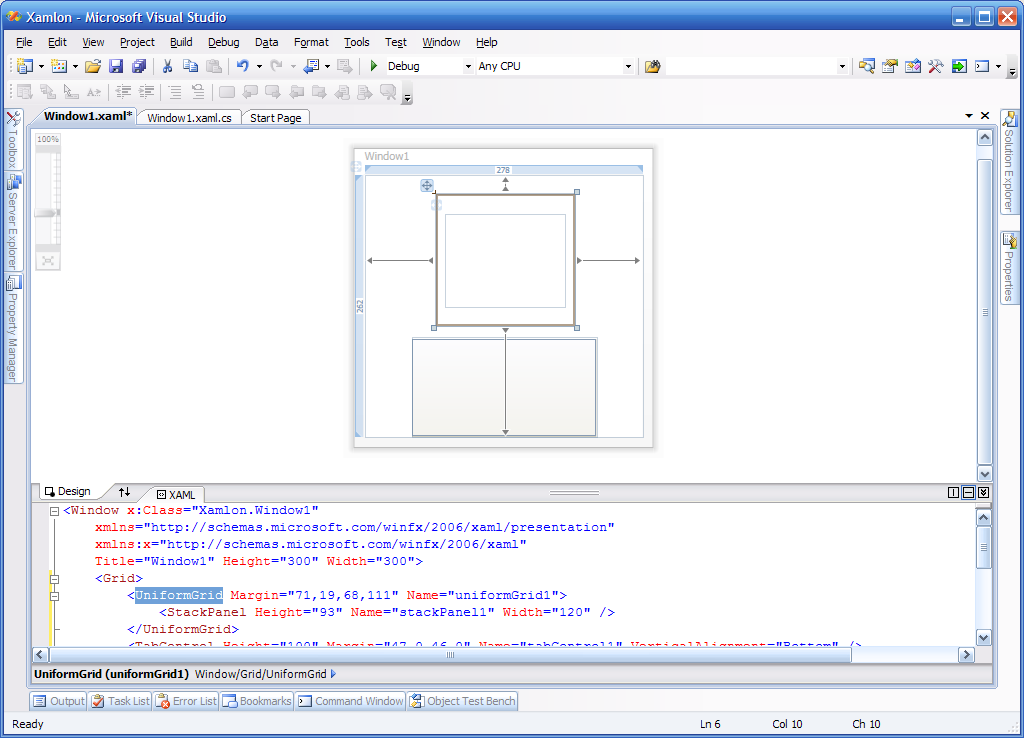1024x738 pixels.
Task: Open the Error List panel
Action: 186,701
